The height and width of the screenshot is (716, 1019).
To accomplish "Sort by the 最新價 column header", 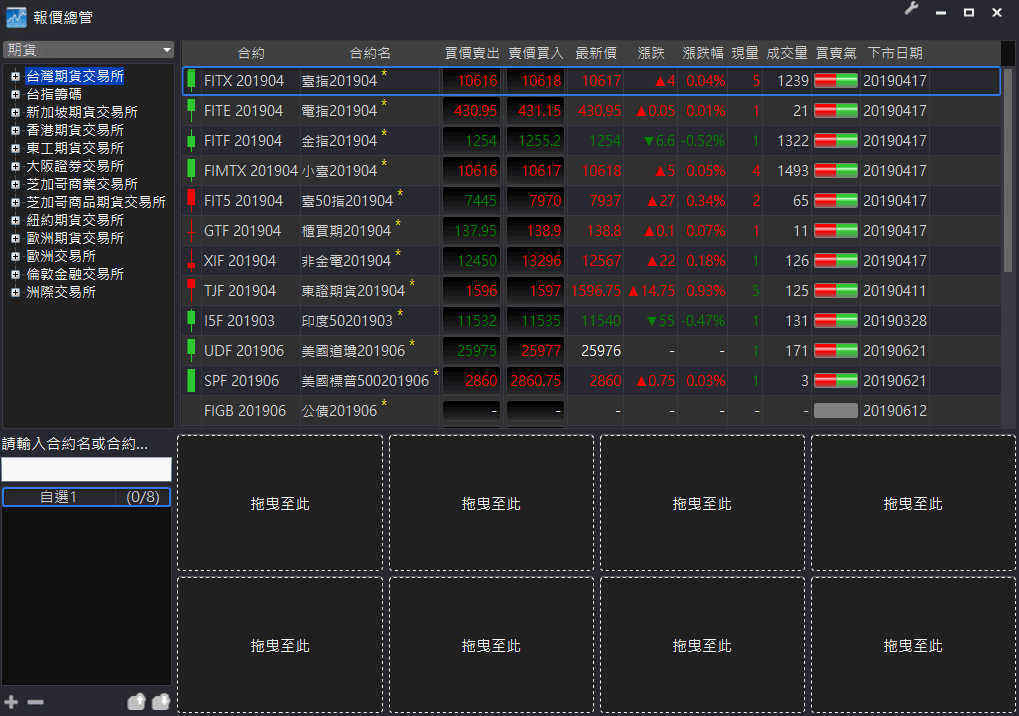I will coord(595,53).
